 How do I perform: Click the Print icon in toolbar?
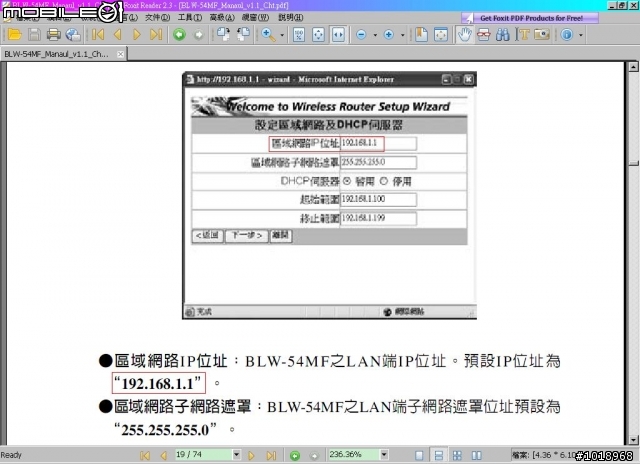coord(53,35)
